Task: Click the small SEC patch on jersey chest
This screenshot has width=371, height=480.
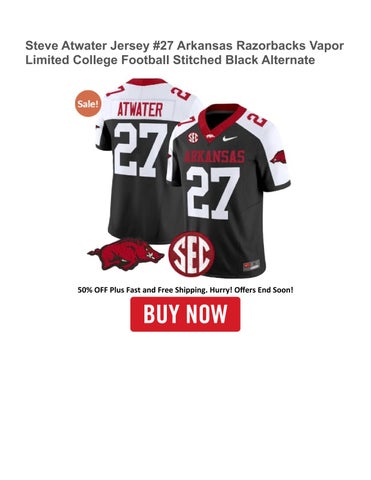Action: [x=193, y=137]
